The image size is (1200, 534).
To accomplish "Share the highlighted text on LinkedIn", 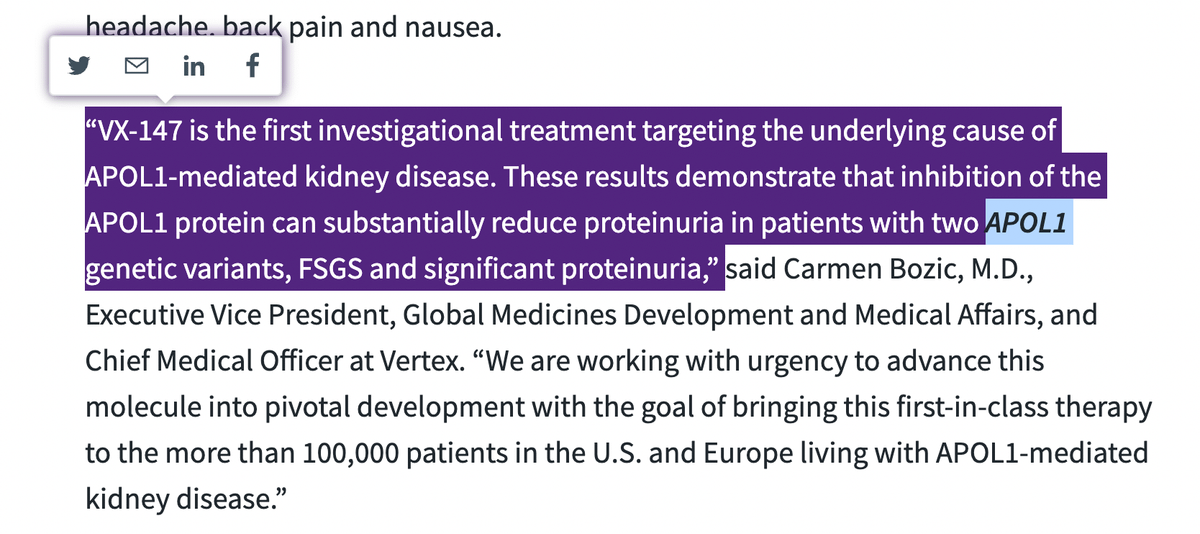I will pyautogui.click(x=194, y=67).
